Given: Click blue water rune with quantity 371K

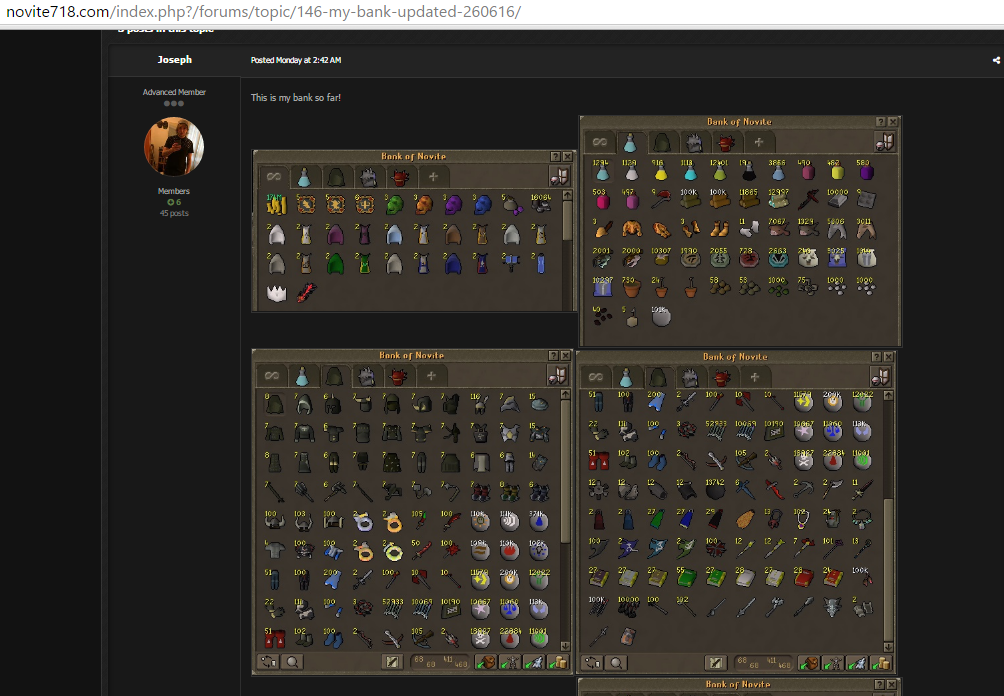Looking at the screenshot, I should [538, 521].
